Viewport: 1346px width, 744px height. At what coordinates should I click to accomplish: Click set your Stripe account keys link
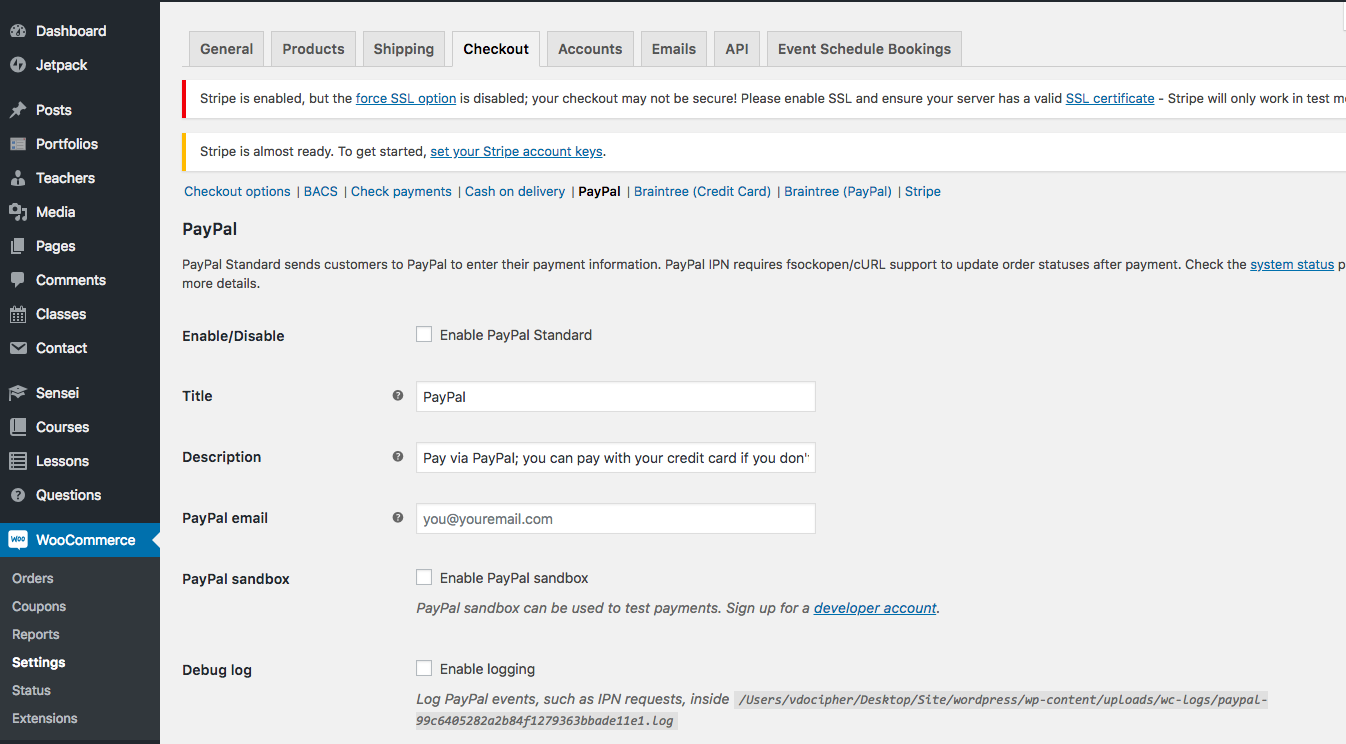pos(516,152)
